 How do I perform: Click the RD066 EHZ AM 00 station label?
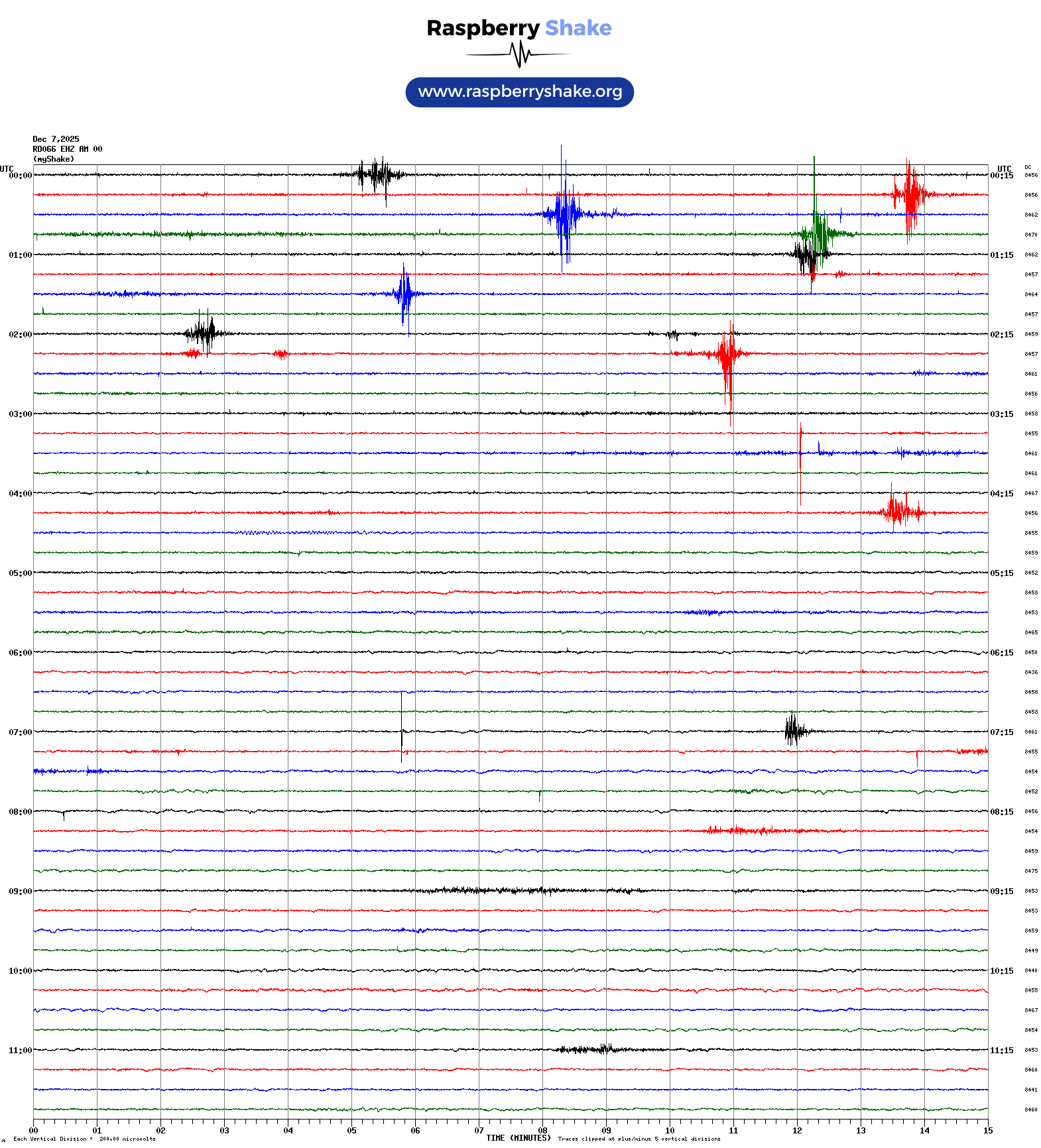tap(67, 149)
